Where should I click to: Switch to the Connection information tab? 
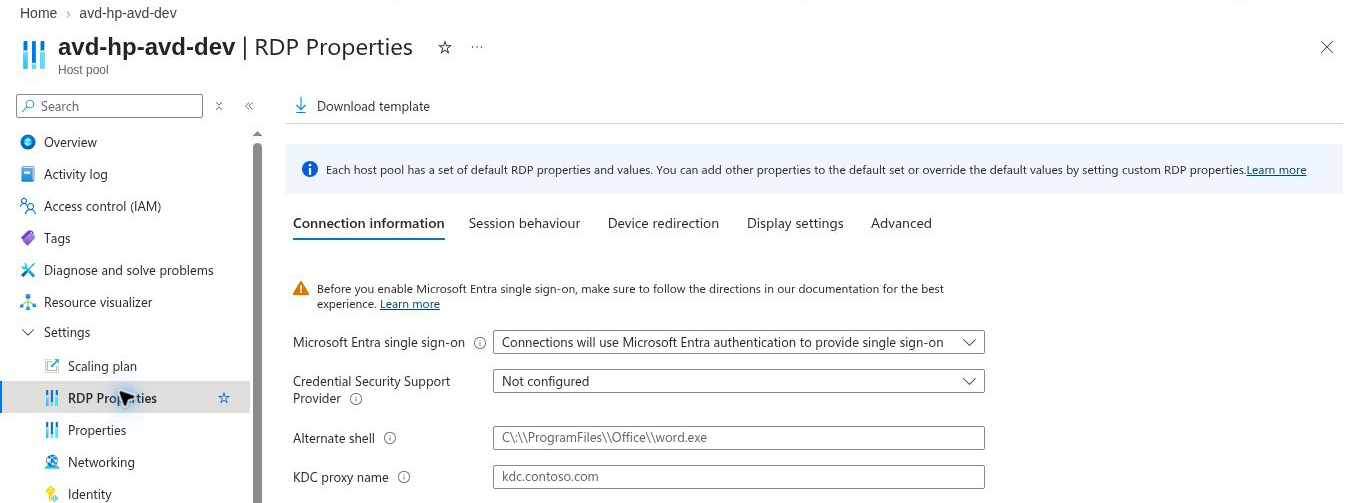369,223
